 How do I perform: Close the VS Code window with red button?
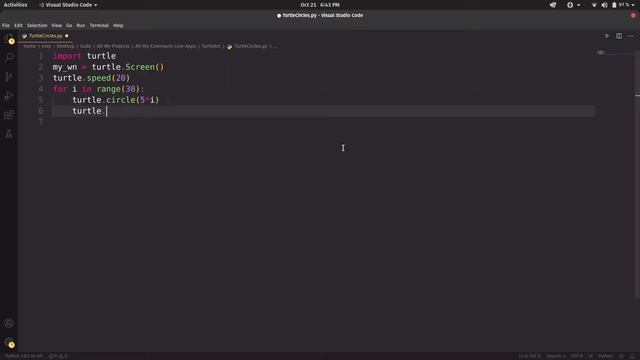pos(633,16)
